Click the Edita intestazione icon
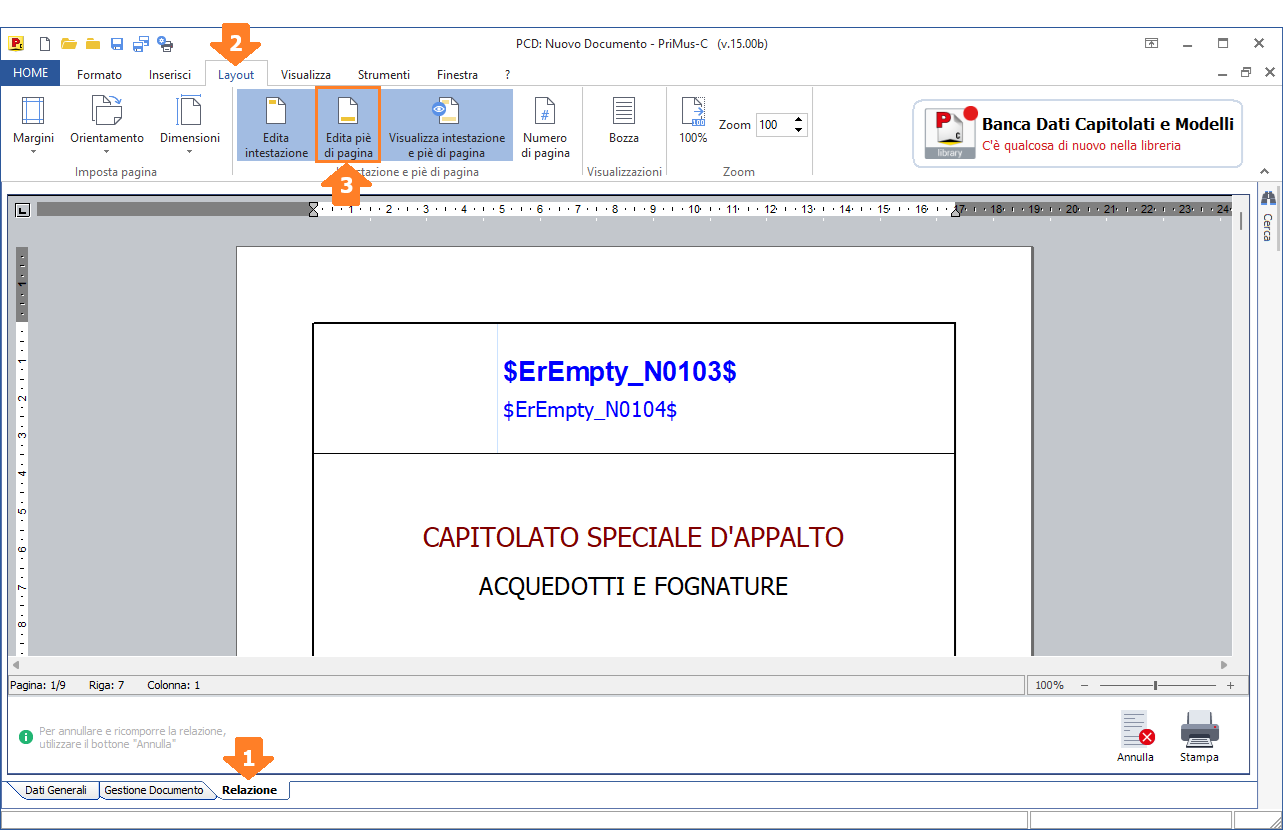Viewport: 1283px width, 830px height. [x=276, y=111]
